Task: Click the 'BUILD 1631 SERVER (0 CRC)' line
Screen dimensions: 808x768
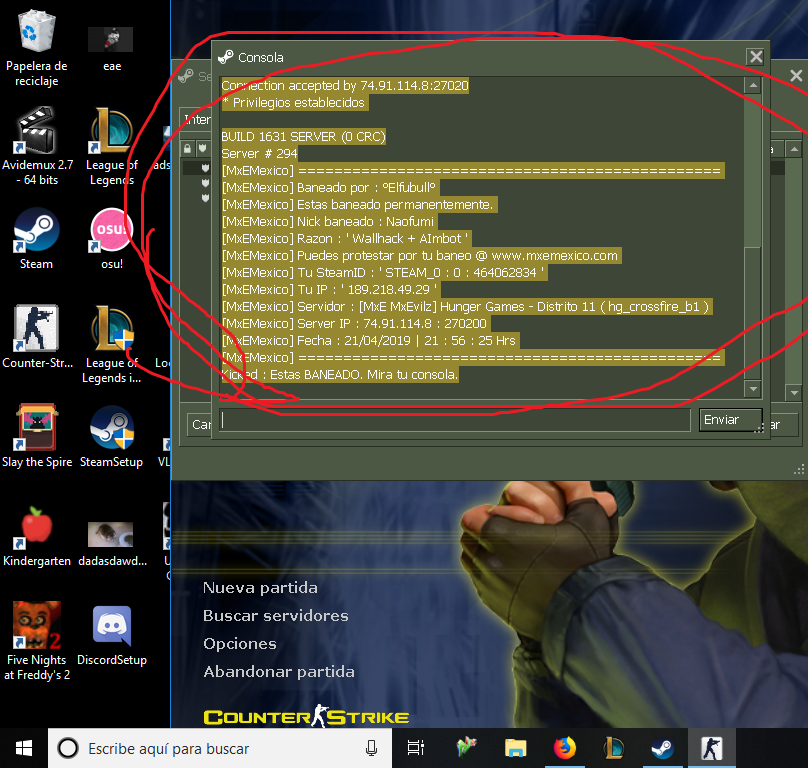Action: 304,137
